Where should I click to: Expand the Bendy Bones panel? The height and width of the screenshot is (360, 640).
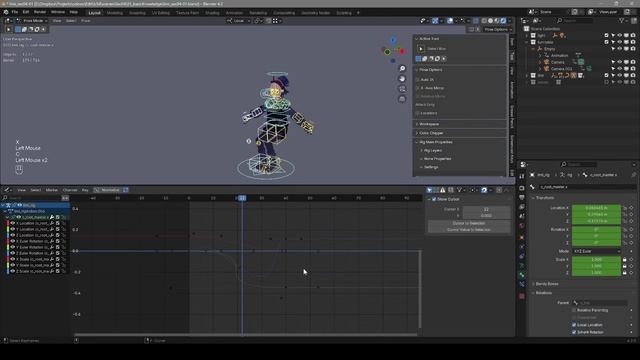click(x=547, y=284)
